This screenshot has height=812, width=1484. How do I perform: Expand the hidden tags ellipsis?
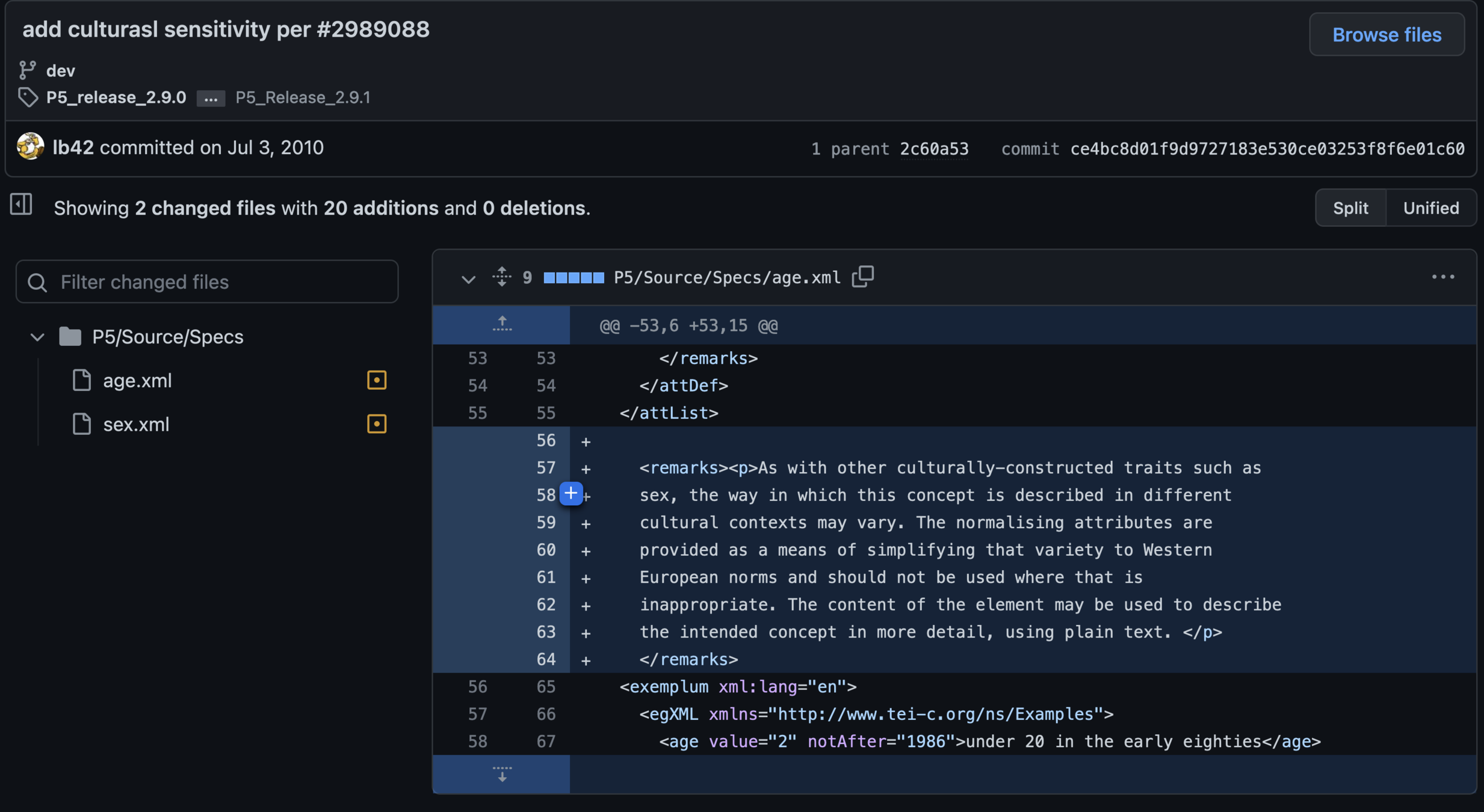point(211,98)
